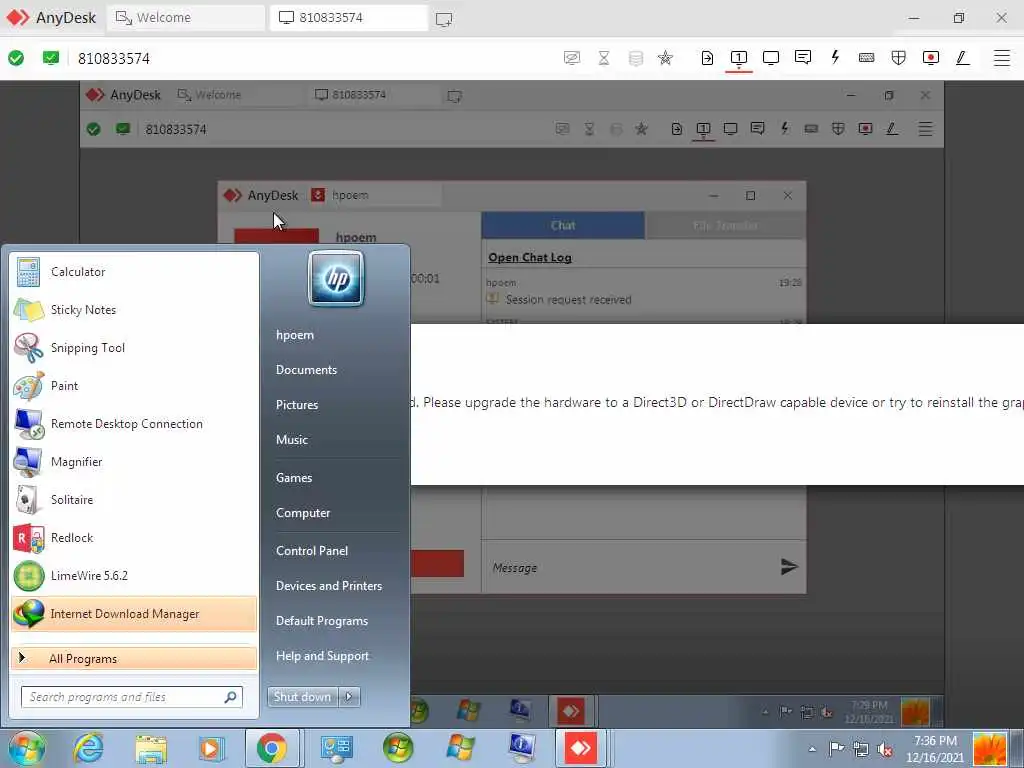The width and height of the screenshot is (1024, 768).
Task: Launch Solitaire from the Start menu
Action: (x=134, y=500)
